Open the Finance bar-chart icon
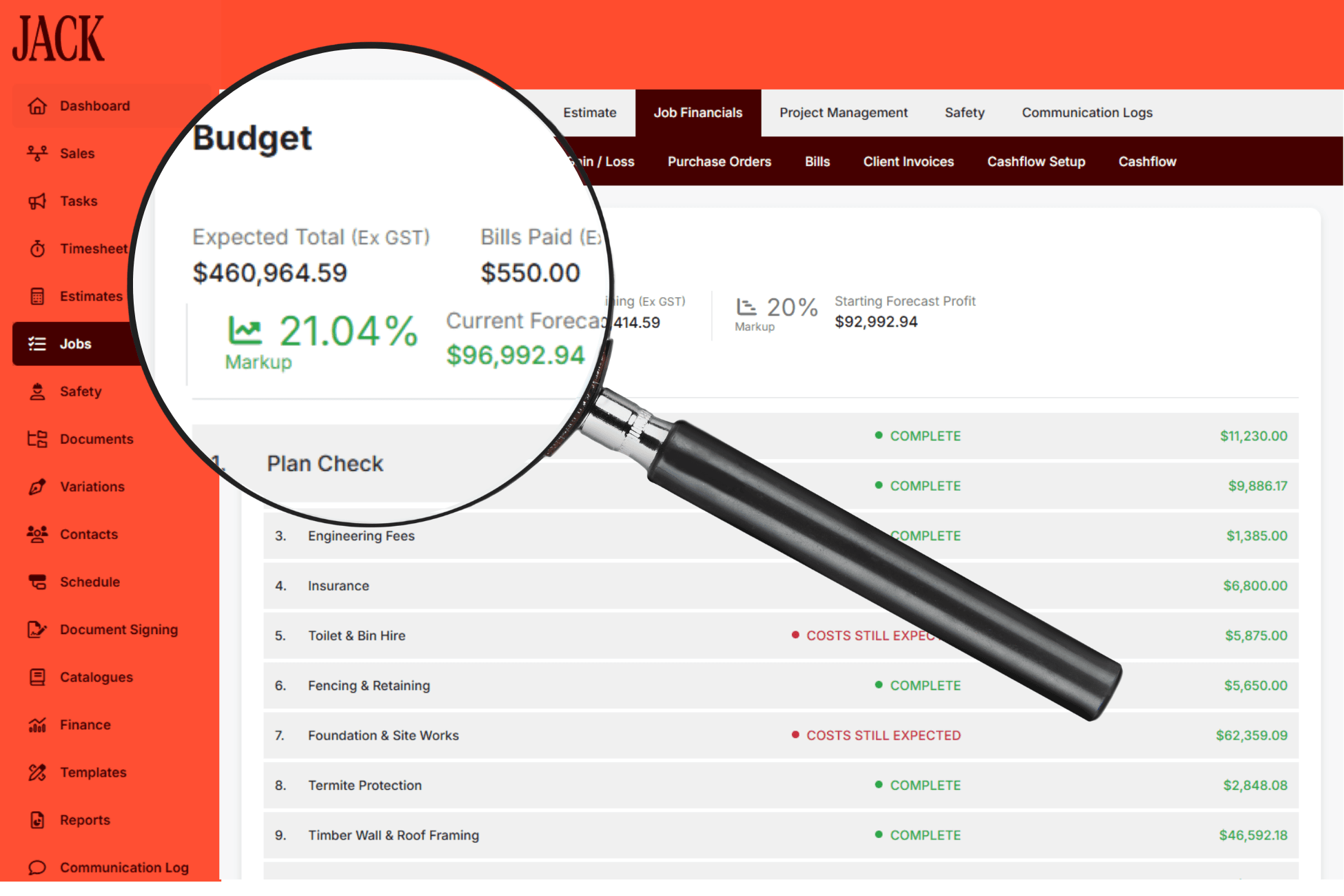Viewport: 1344px width, 896px height. pyautogui.click(x=37, y=724)
